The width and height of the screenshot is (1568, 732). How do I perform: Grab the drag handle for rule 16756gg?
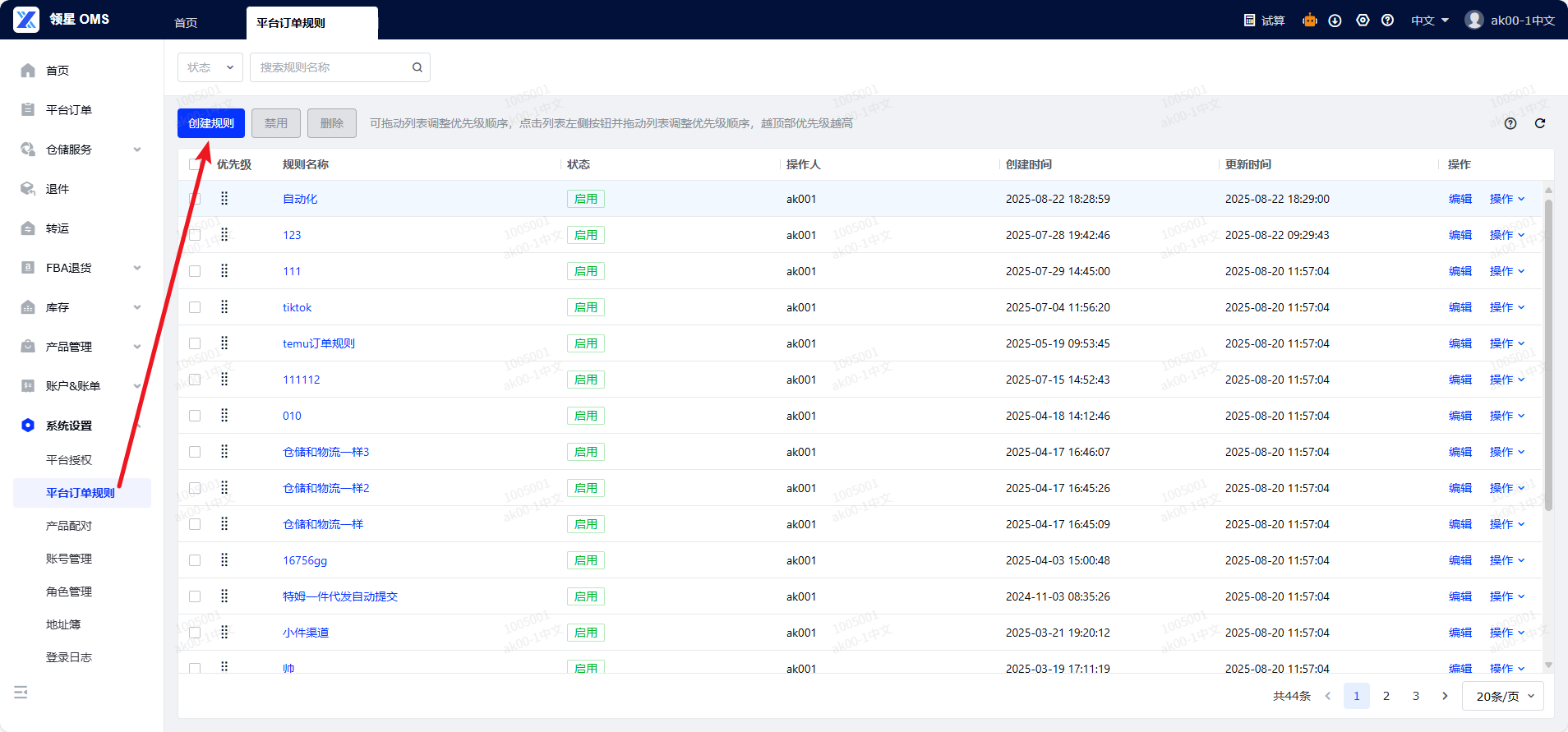tap(224, 560)
